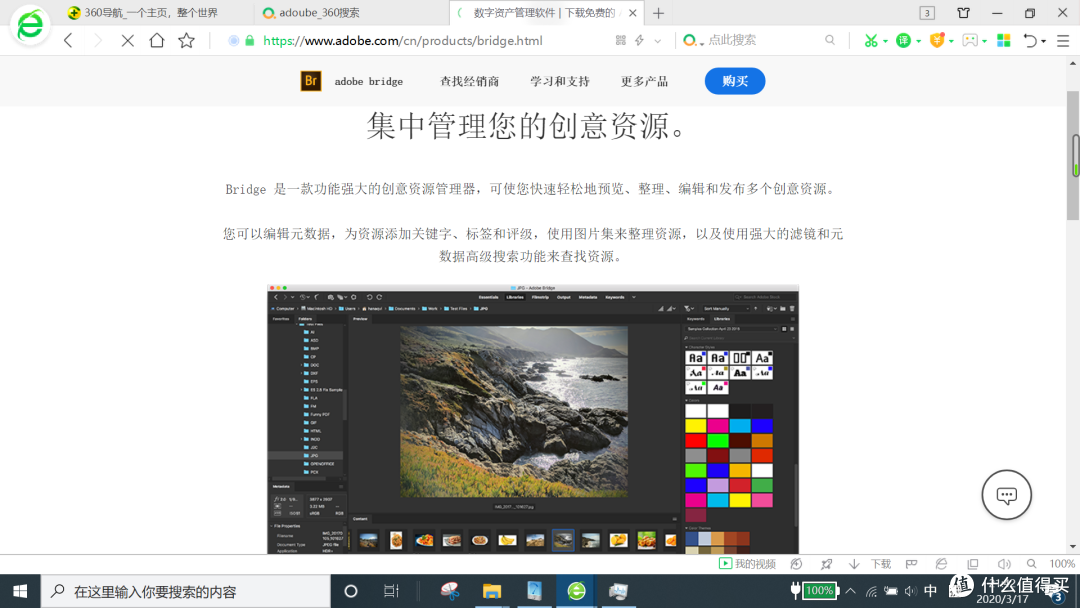Expand the search engine selector arrow
Image resolution: width=1080 pixels, height=608 pixels.
(702, 43)
